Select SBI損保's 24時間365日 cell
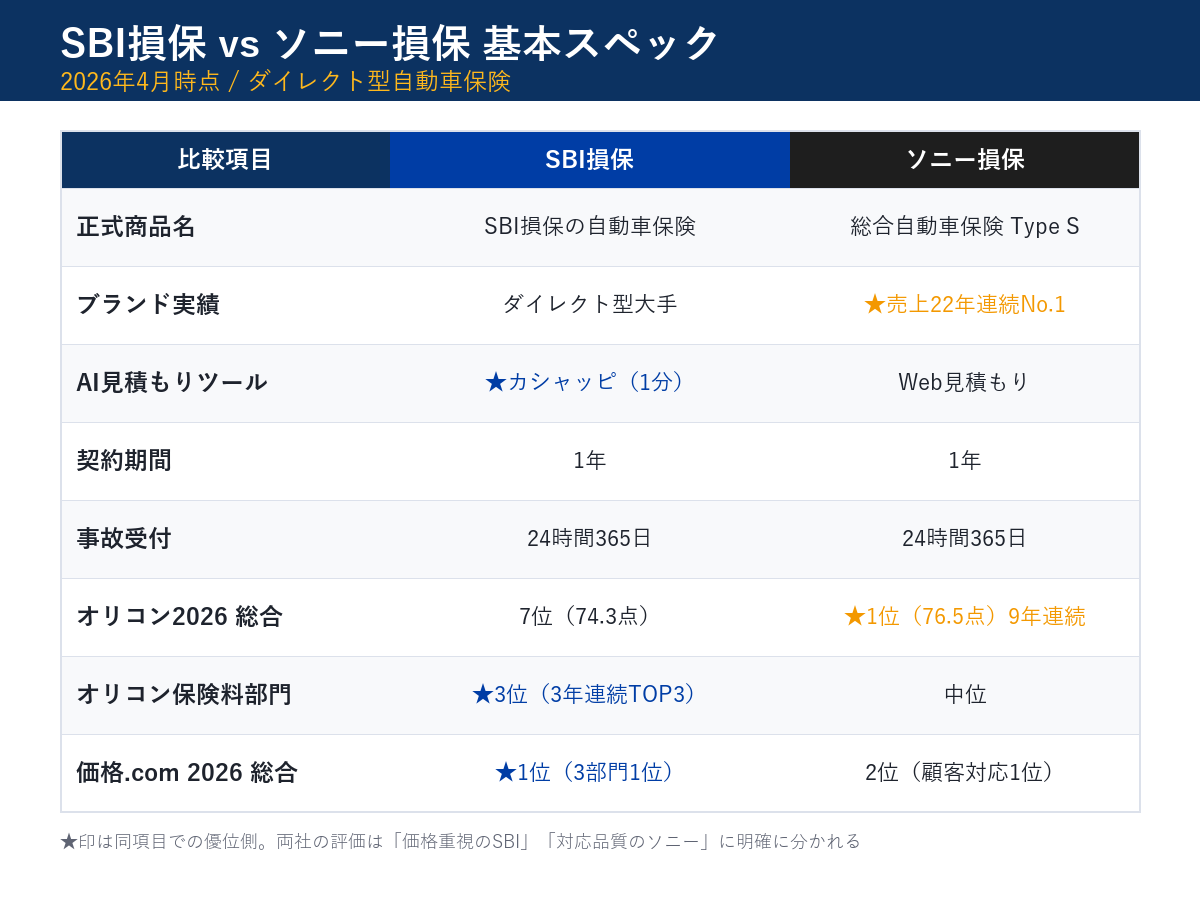 pyautogui.click(x=589, y=538)
